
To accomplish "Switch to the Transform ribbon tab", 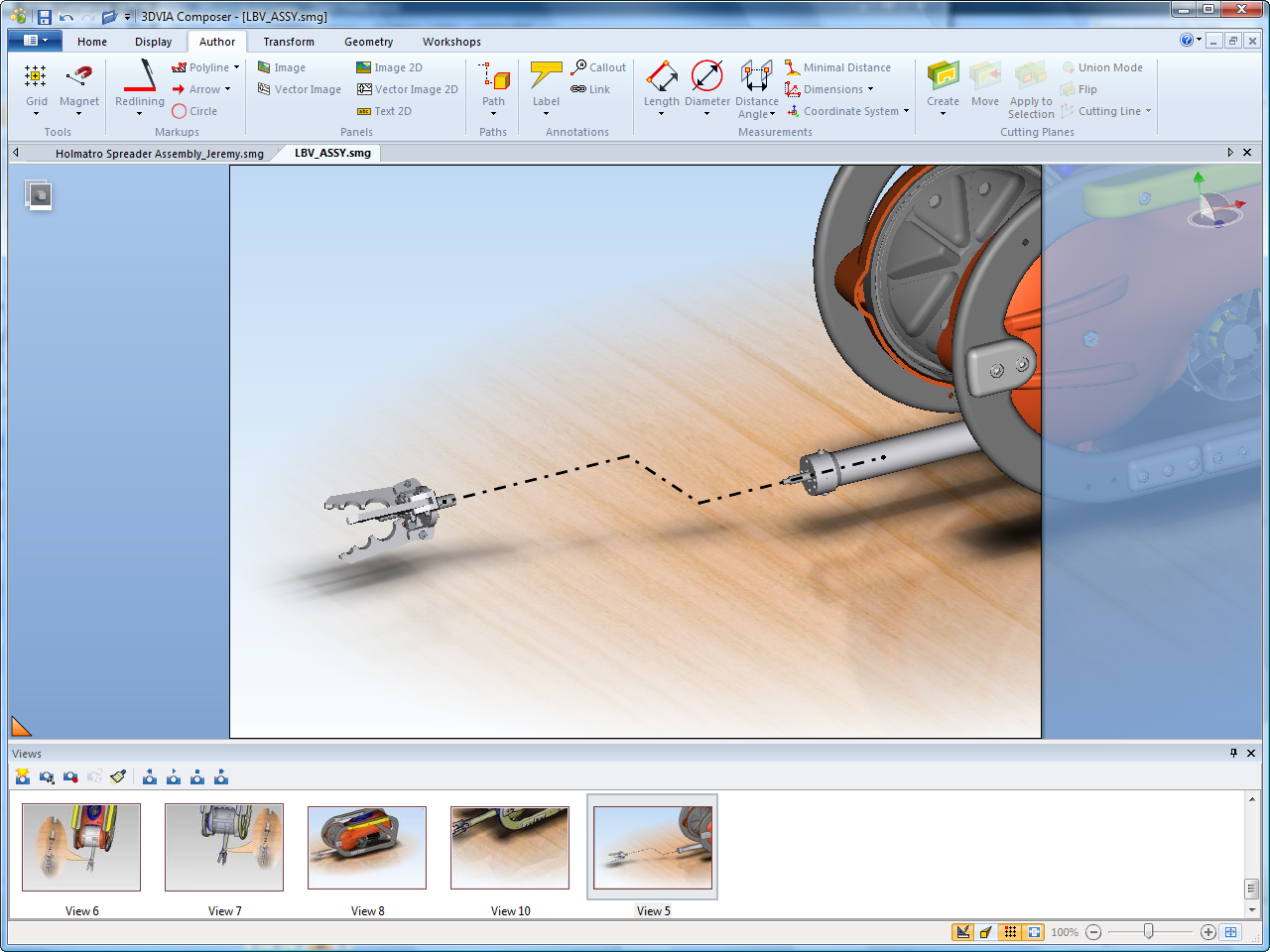I will (x=289, y=42).
